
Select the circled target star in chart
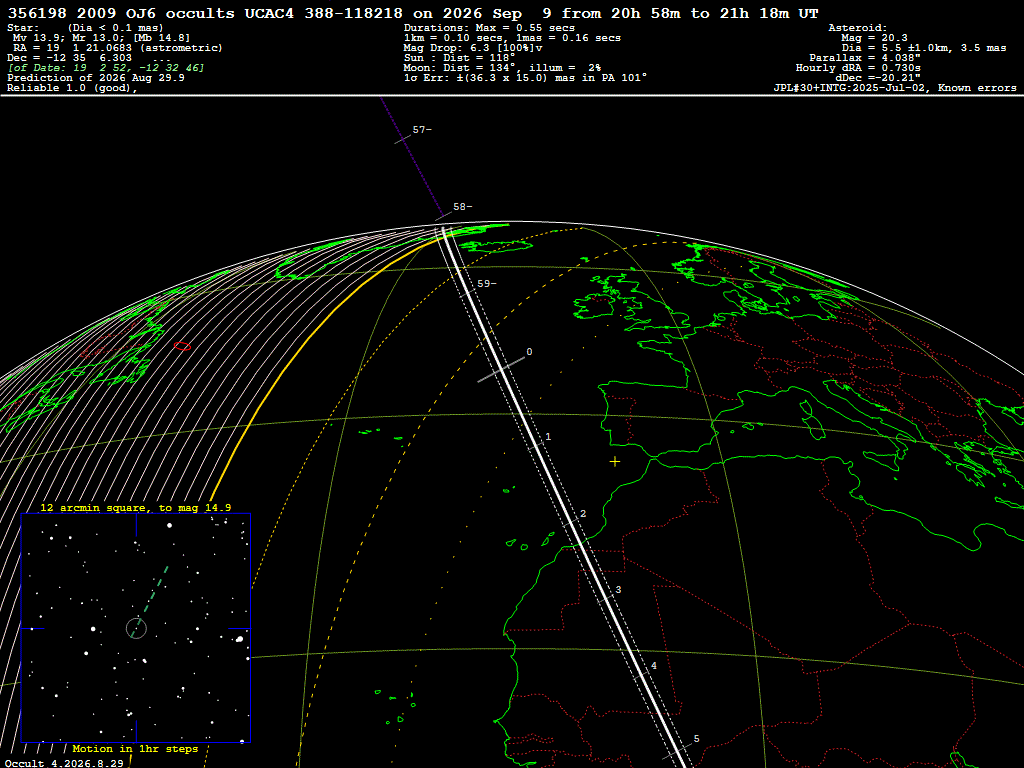point(136,628)
